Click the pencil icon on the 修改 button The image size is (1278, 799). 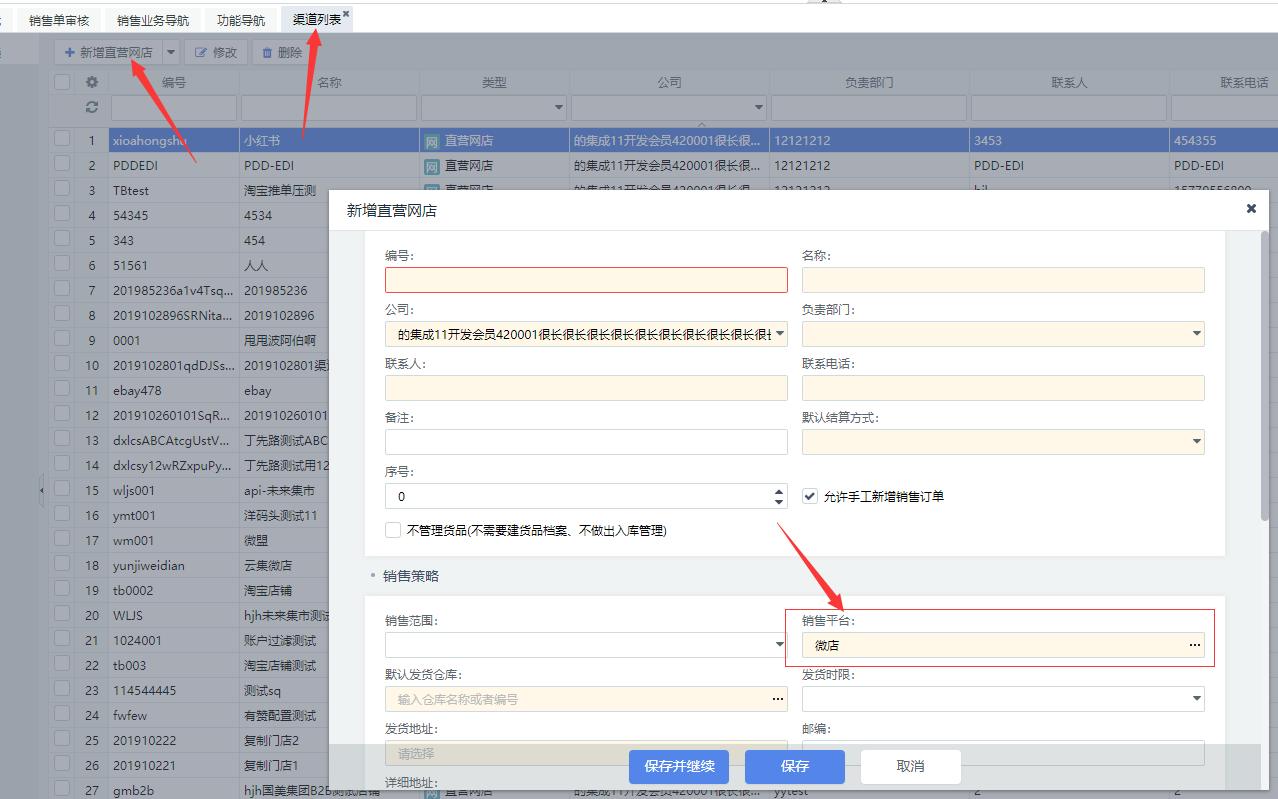pos(200,52)
